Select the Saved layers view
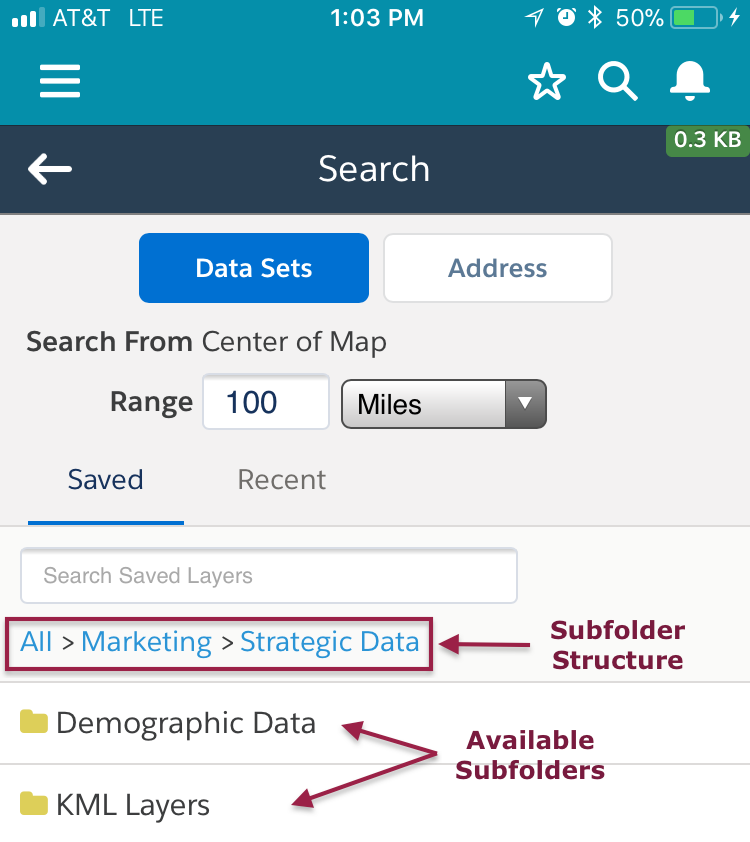 pos(105,480)
